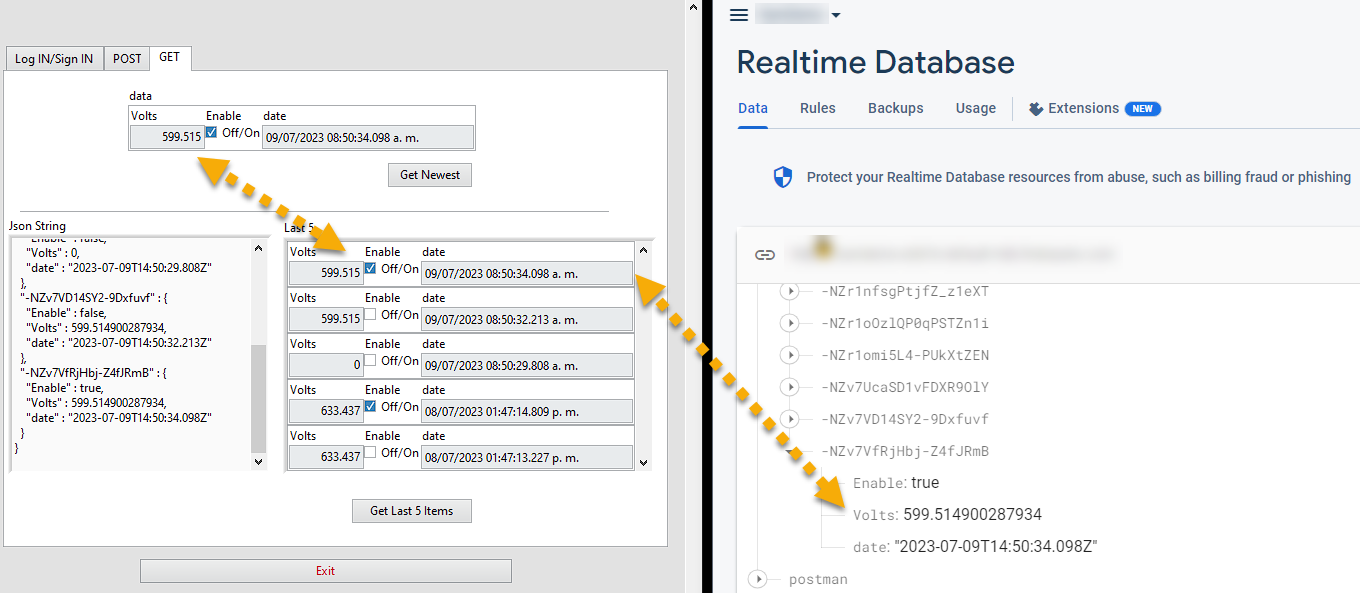Switch to the Usage tab
1360x593 pixels.
[x=975, y=108]
